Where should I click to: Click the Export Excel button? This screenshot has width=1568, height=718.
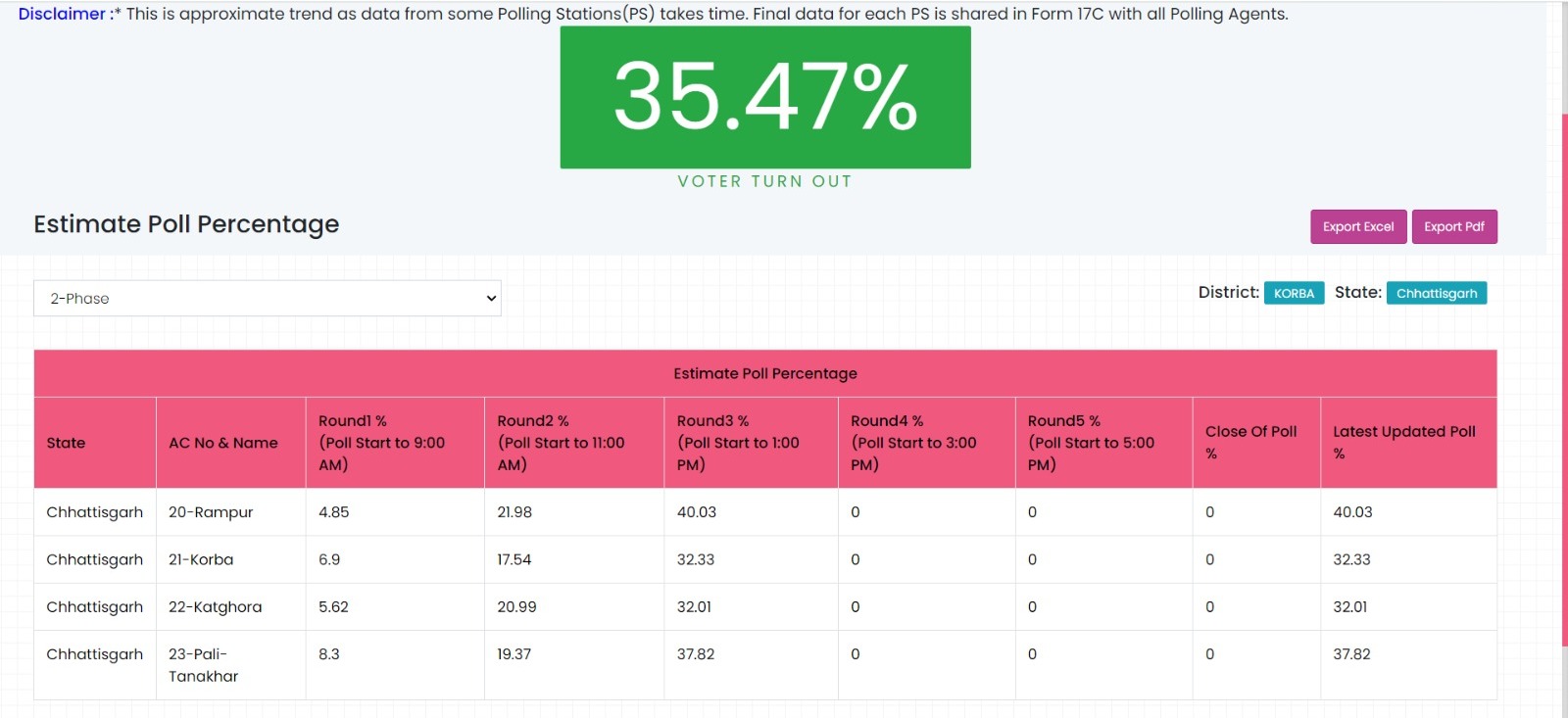point(1357,226)
